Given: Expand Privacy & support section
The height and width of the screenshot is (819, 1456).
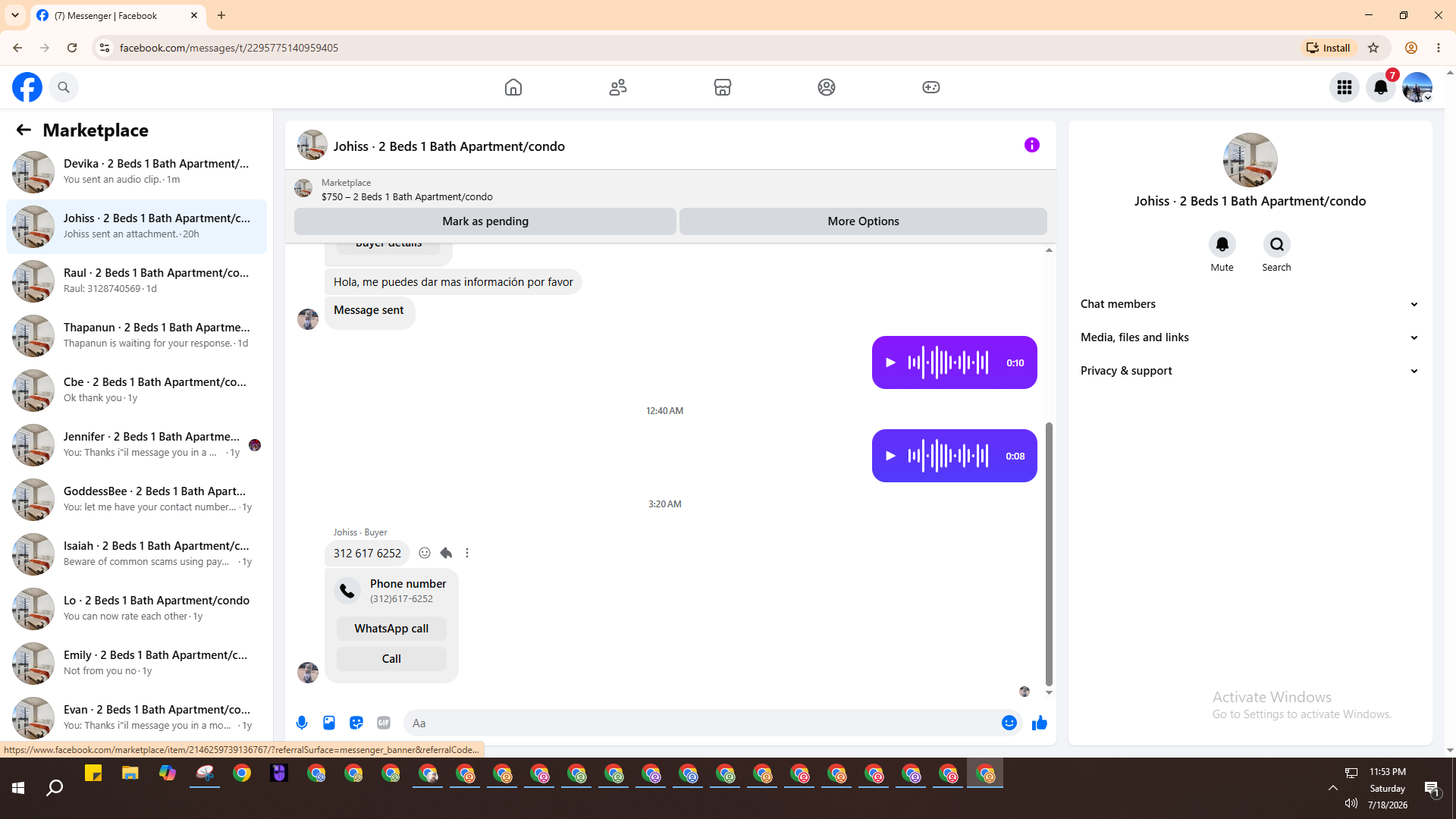Looking at the screenshot, I should [x=1250, y=371].
